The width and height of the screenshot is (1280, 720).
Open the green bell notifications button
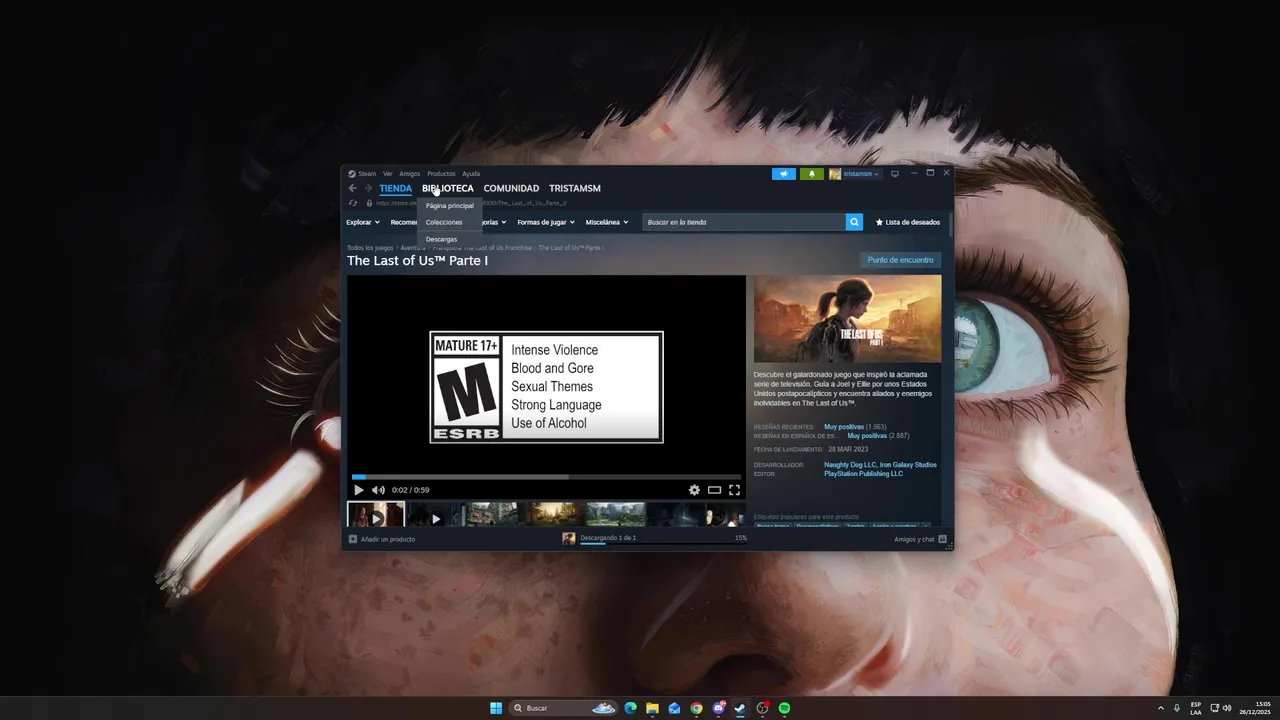pos(812,174)
